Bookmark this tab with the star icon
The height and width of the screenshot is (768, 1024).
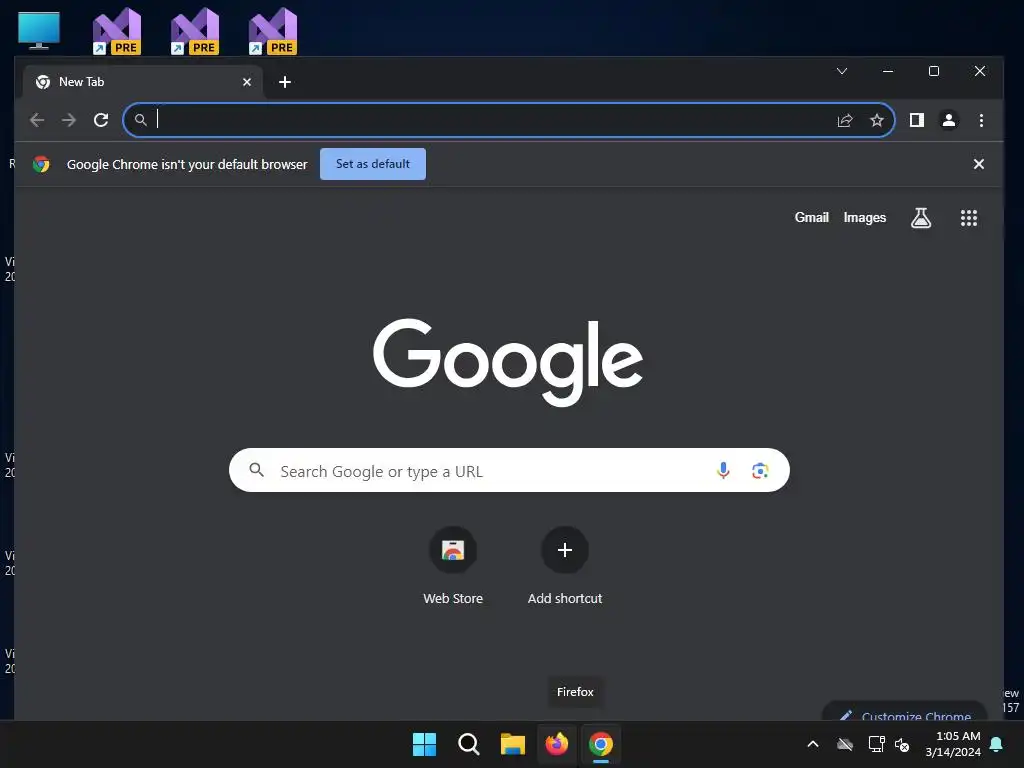tap(877, 120)
